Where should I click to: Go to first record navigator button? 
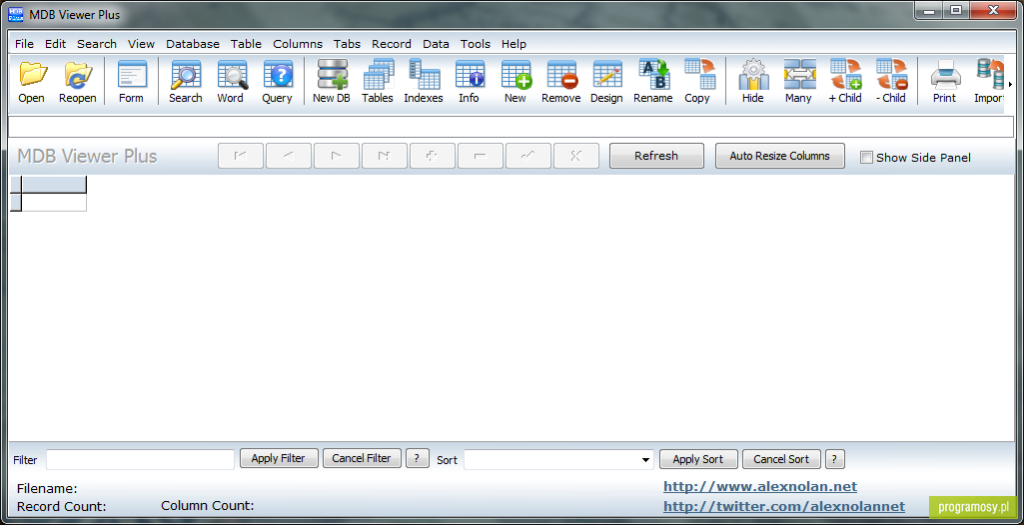[x=240, y=156]
